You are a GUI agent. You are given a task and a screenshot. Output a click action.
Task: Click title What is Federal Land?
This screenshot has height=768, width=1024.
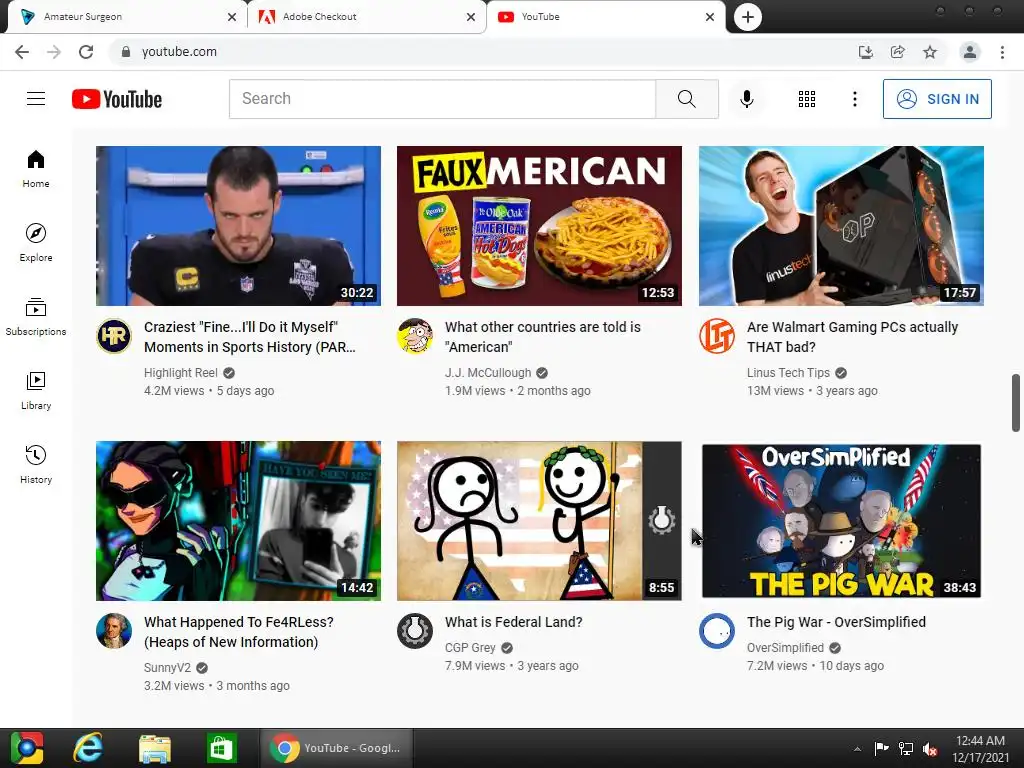(x=513, y=622)
